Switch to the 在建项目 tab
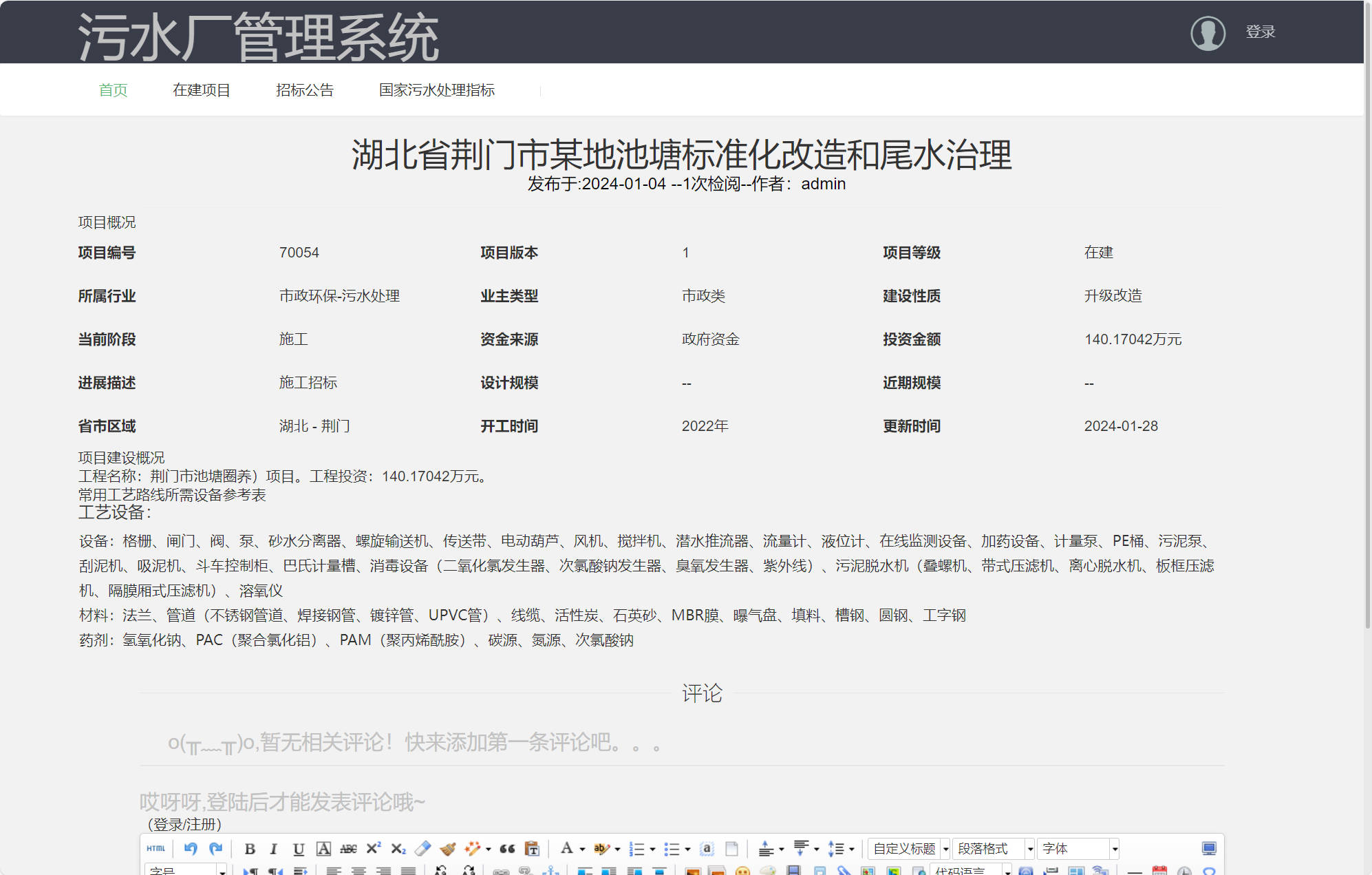 pos(202,89)
